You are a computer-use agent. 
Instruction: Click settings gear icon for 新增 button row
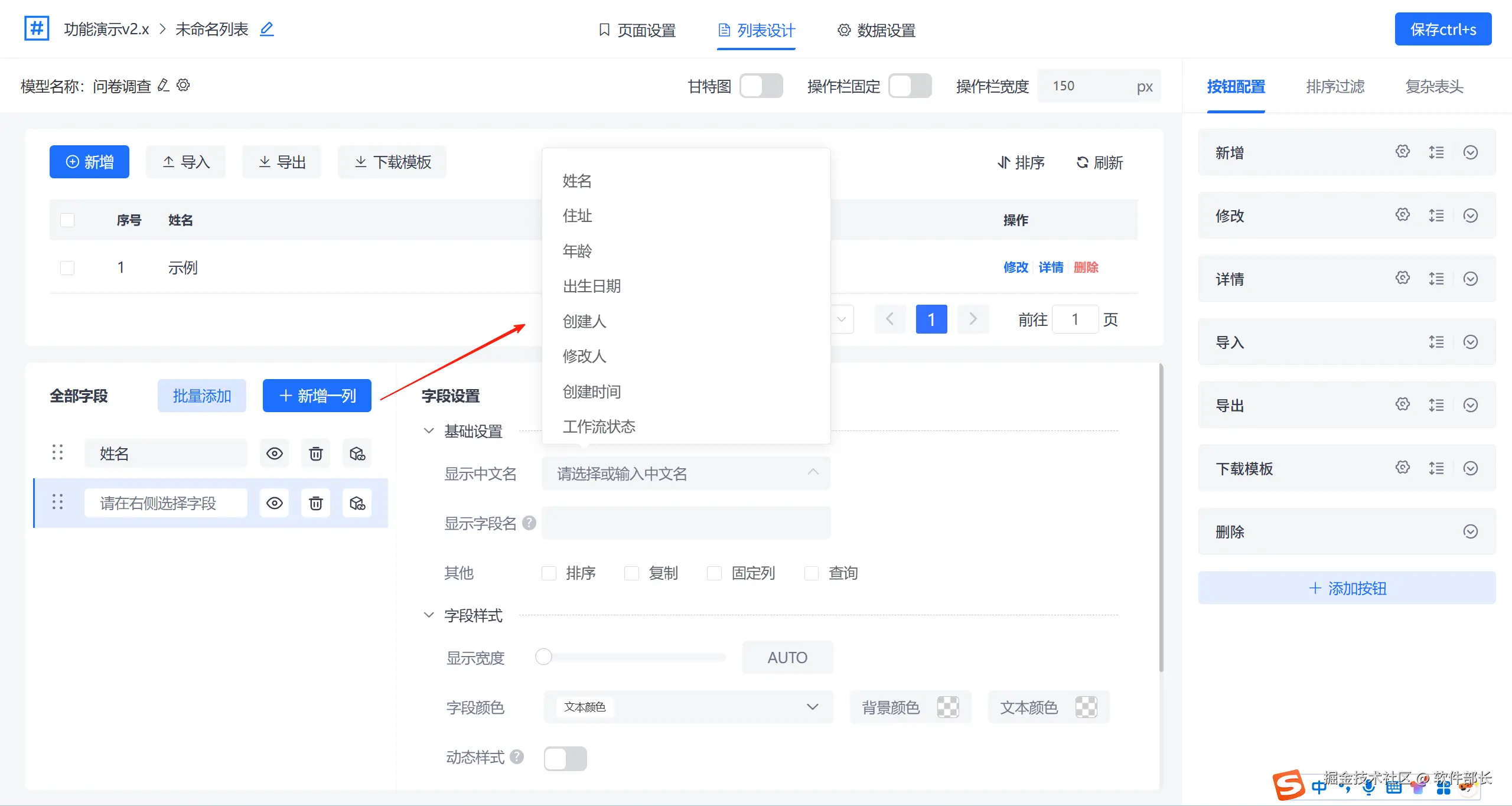tap(1403, 152)
